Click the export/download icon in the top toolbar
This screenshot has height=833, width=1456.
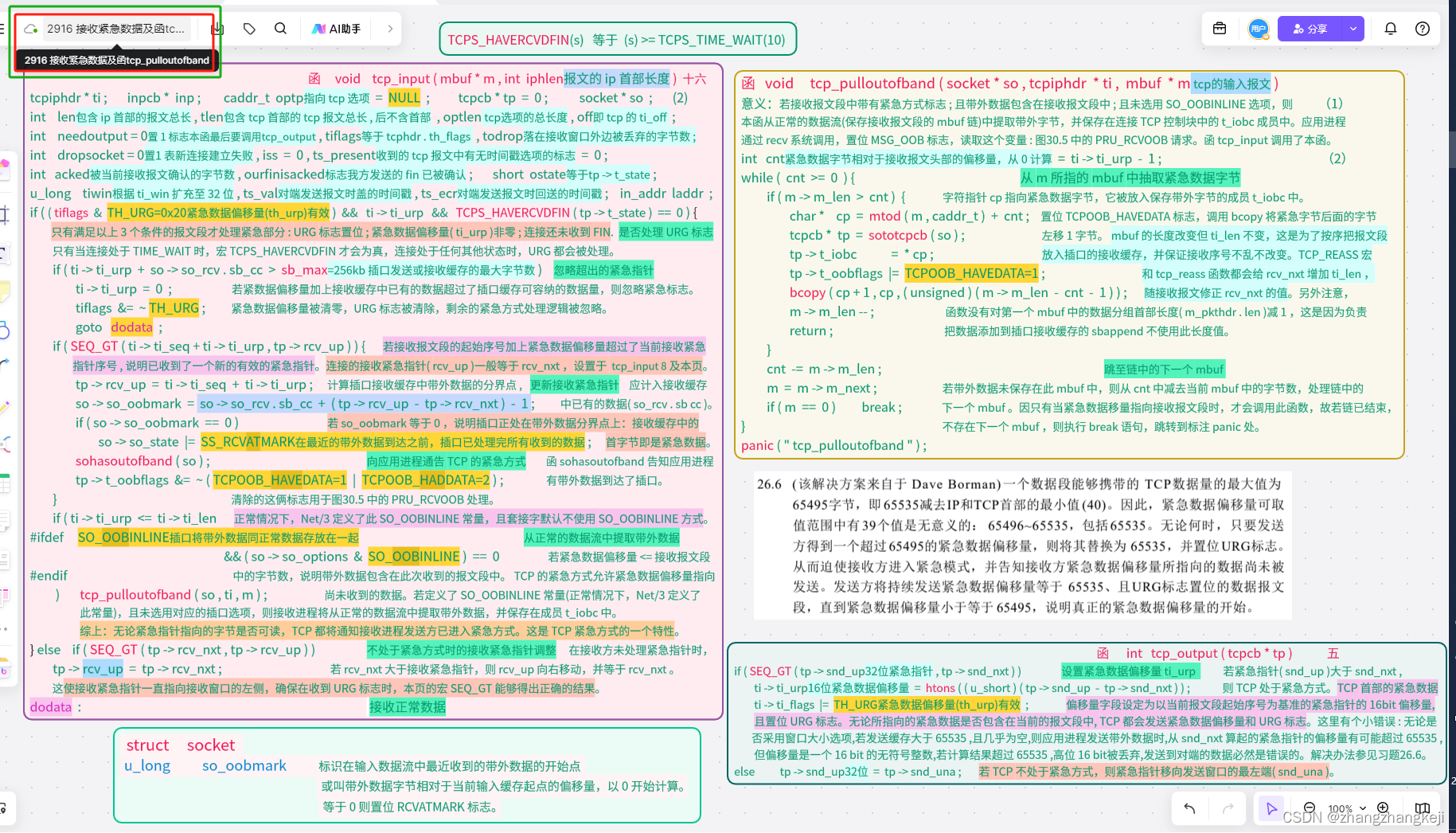(x=217, y=29)
